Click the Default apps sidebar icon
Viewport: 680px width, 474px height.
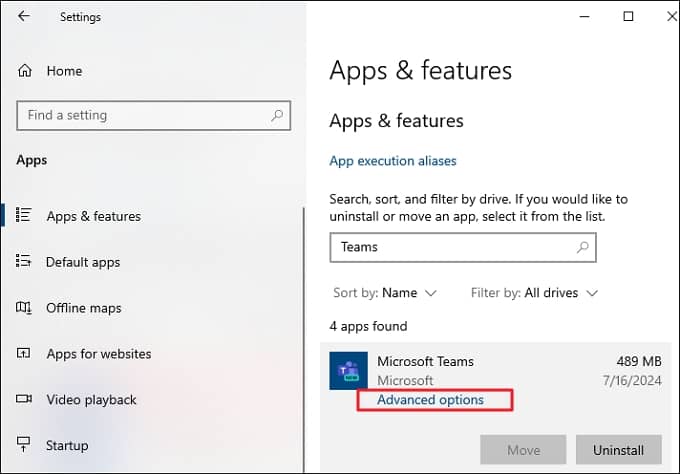[23, 261]
